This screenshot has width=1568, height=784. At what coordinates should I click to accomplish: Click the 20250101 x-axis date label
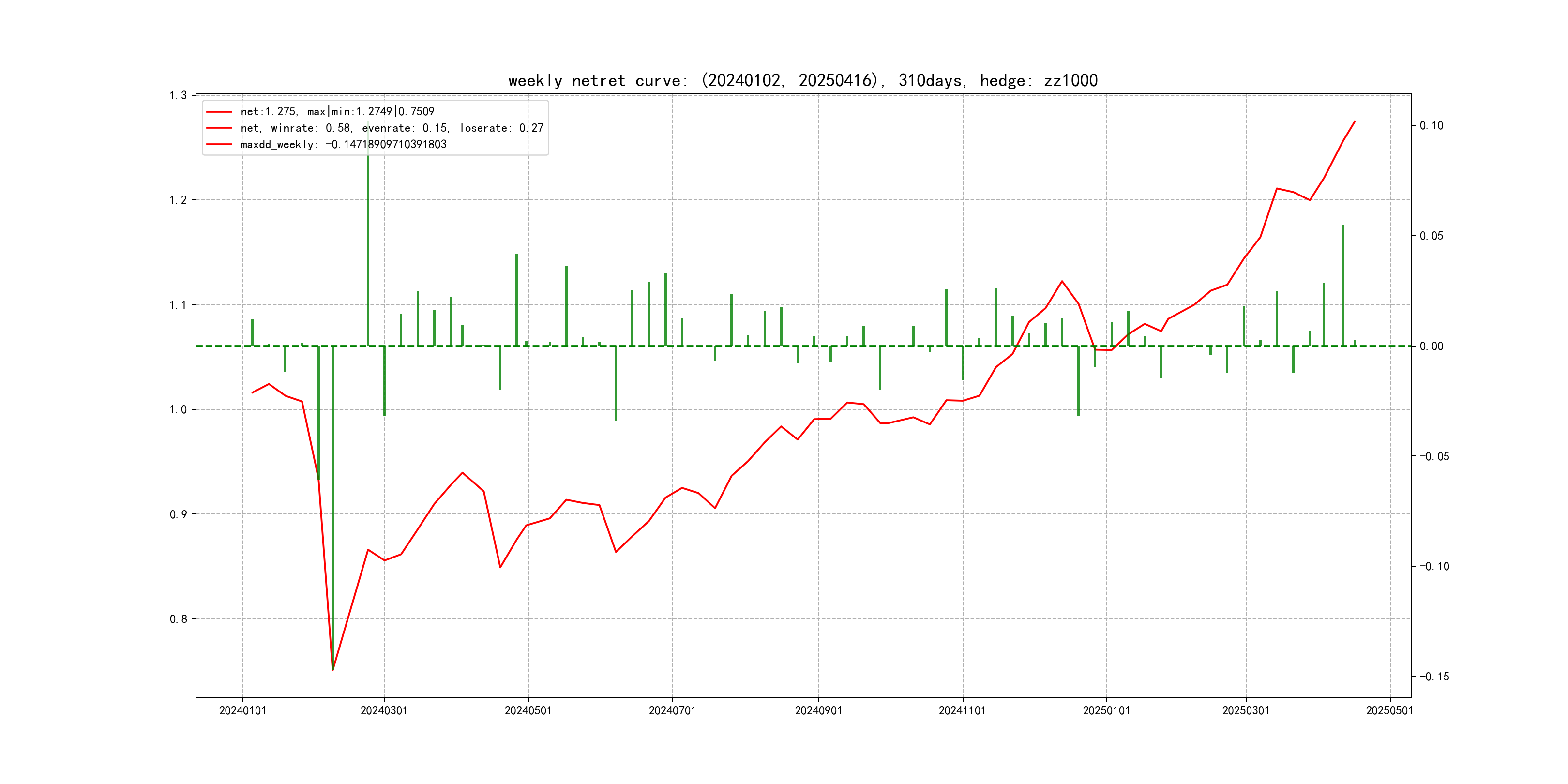tap(1106, 710)
